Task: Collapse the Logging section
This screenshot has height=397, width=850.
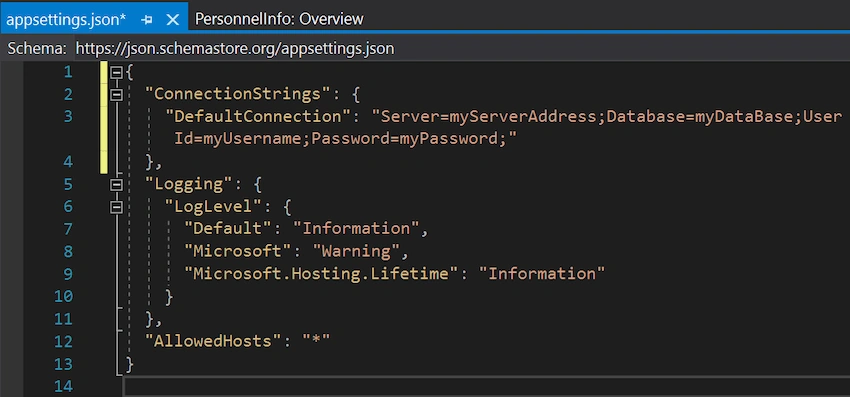Action: (116, 185)
